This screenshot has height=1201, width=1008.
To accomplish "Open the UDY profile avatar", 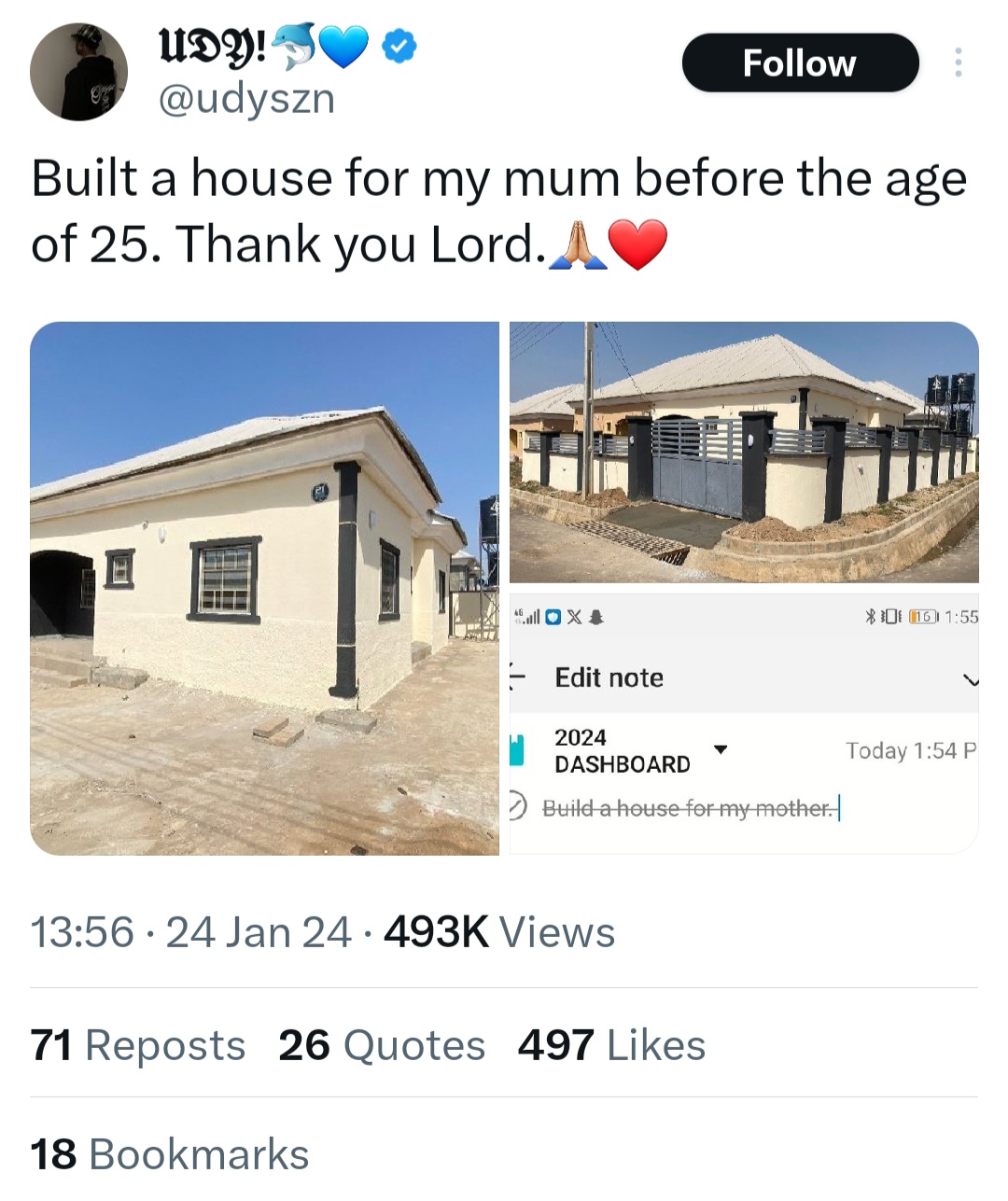I will point(78,72).
